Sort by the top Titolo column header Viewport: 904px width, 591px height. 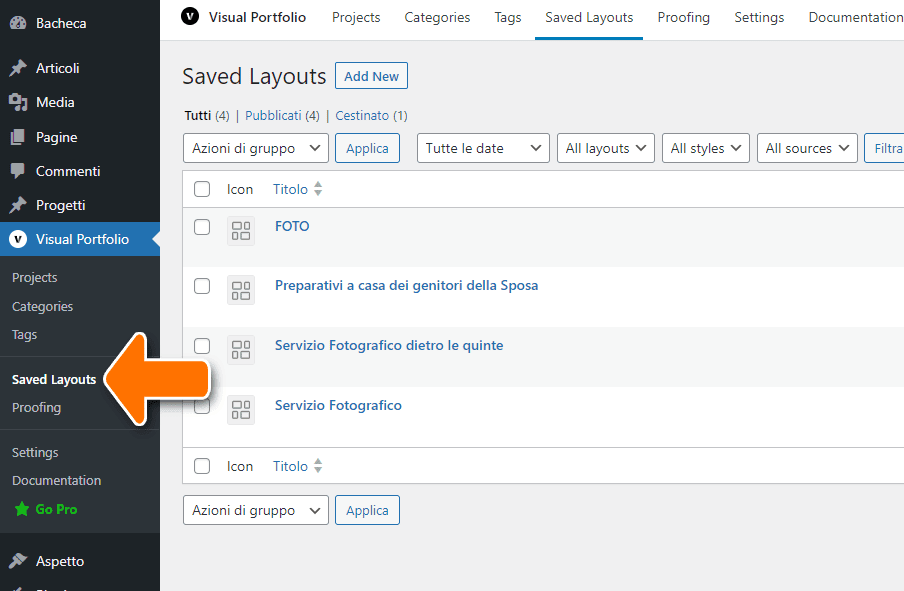point(290,189)
